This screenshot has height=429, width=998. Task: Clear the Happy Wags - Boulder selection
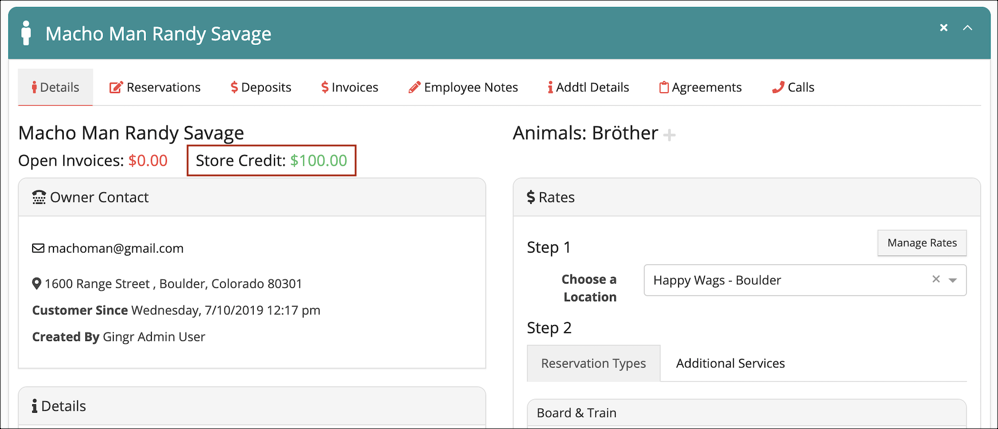[936, 279]
